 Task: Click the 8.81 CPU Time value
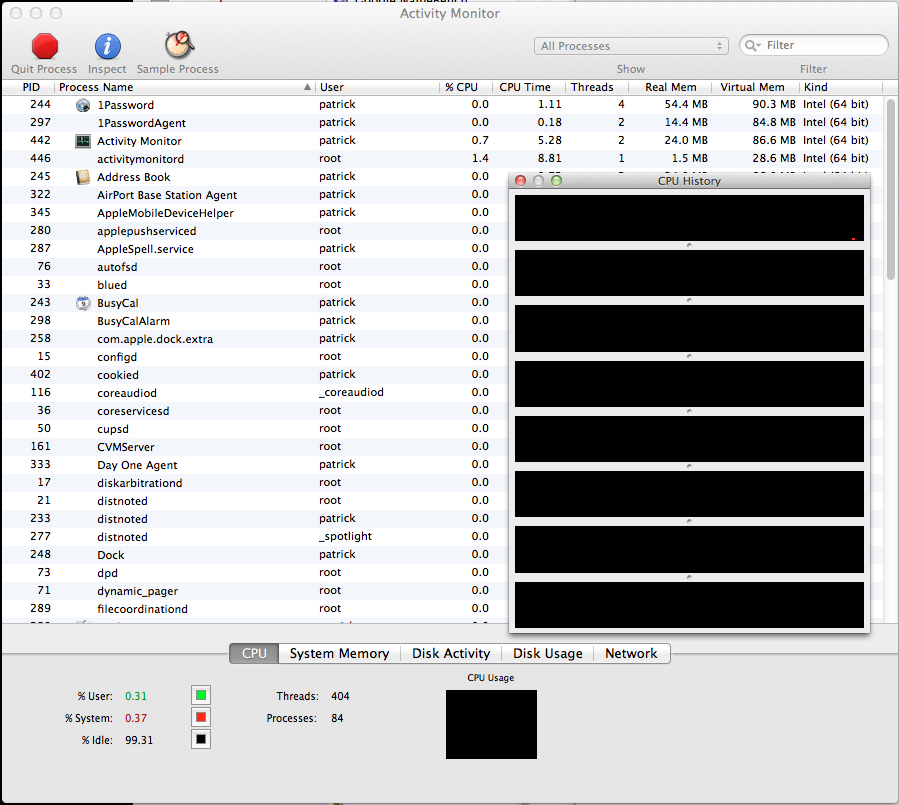(x=549, y=158)
